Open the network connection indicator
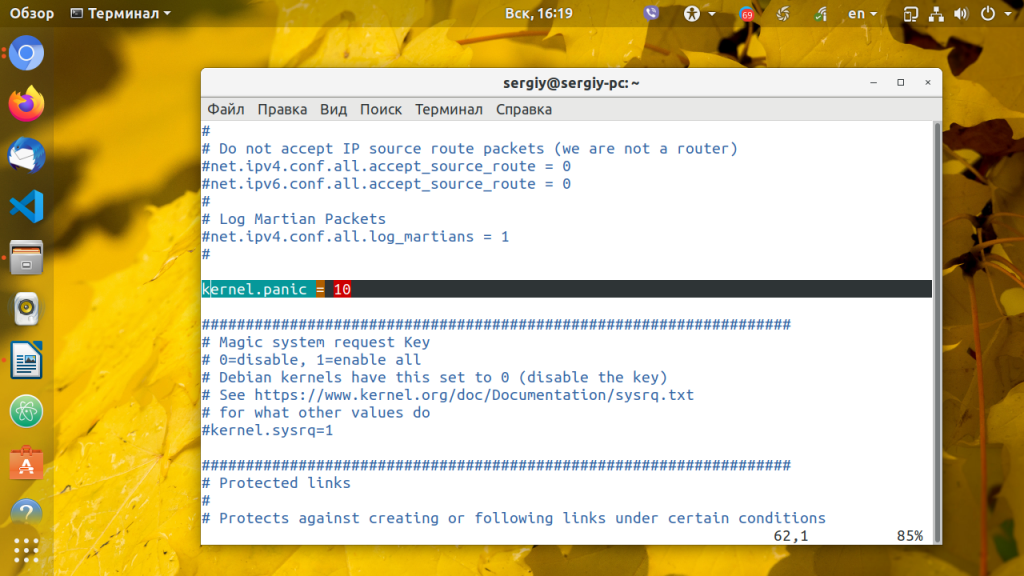 [935, 13]
